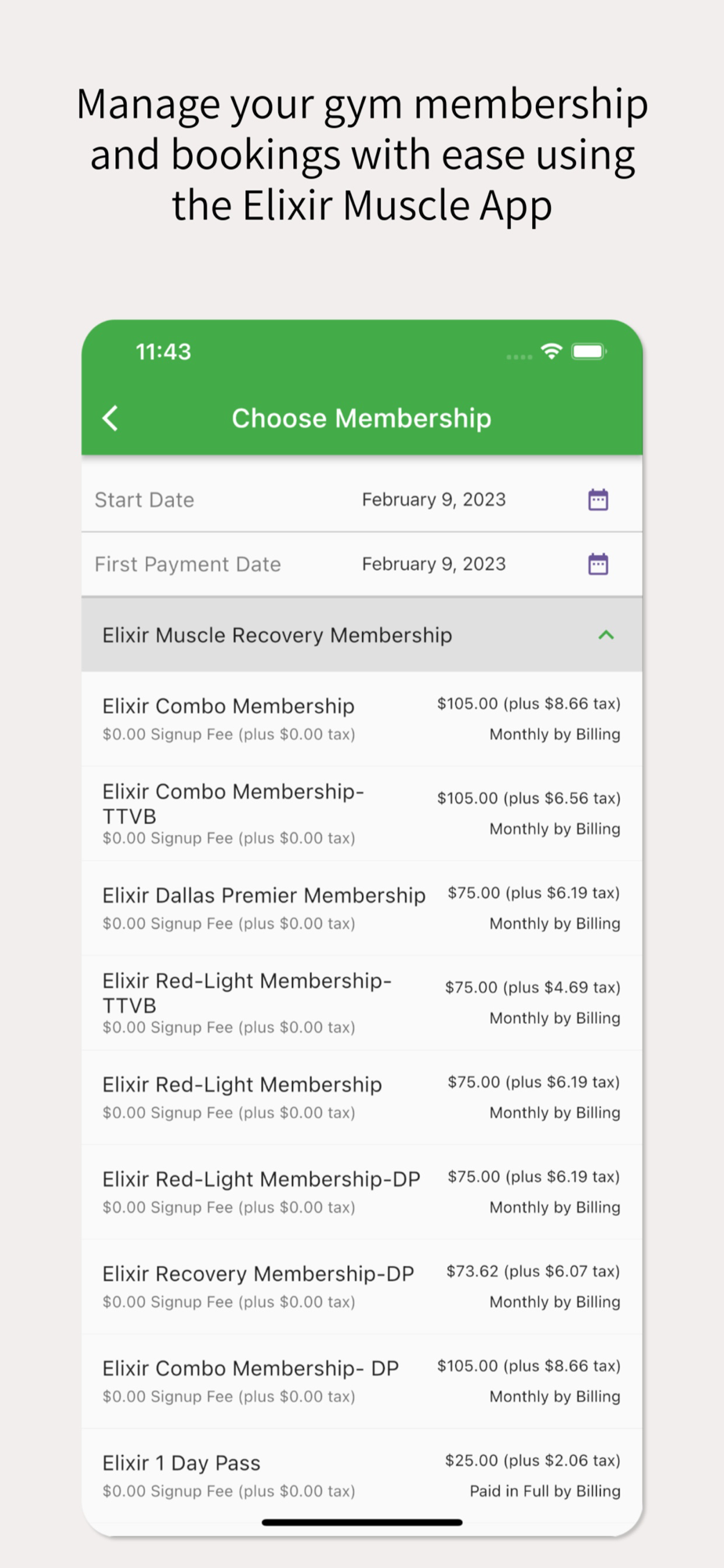Click the Elixir Muscle Recovery Membership header
The height and width of the screenshot is (1568, 724).
[x=277, y=635]
